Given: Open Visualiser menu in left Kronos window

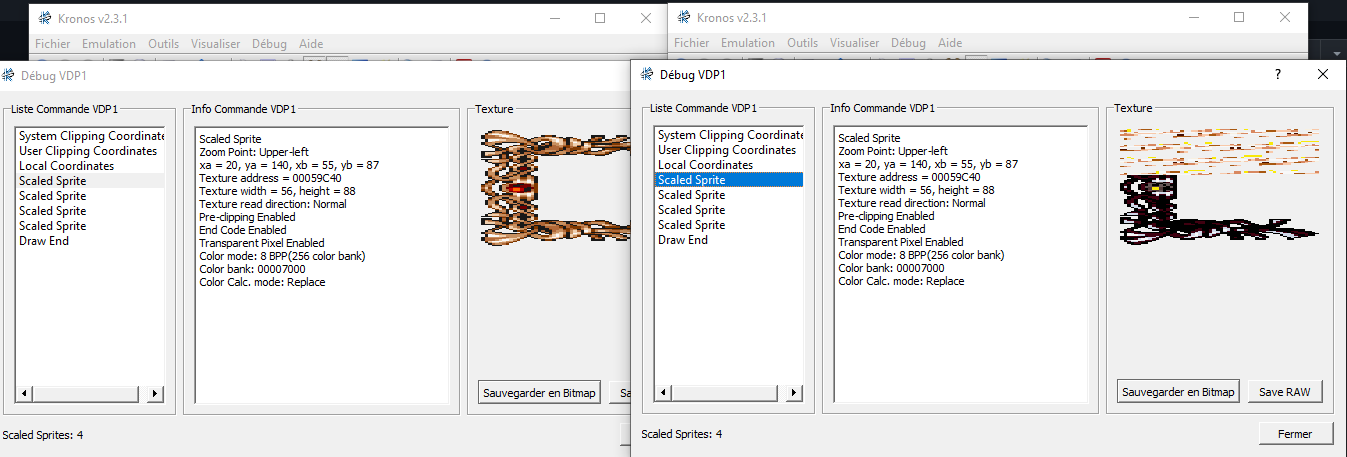Looking at the screenshot, I should pyautogui.click(x=216, y=44).
